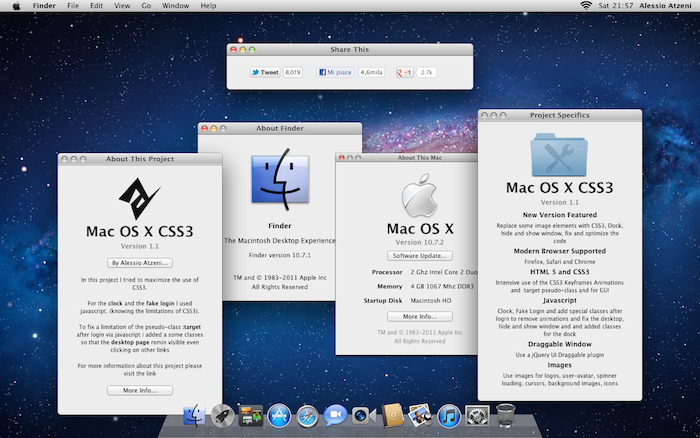Open the Preview photos icon in dock
700x438 pixels.
pos(420,416)
